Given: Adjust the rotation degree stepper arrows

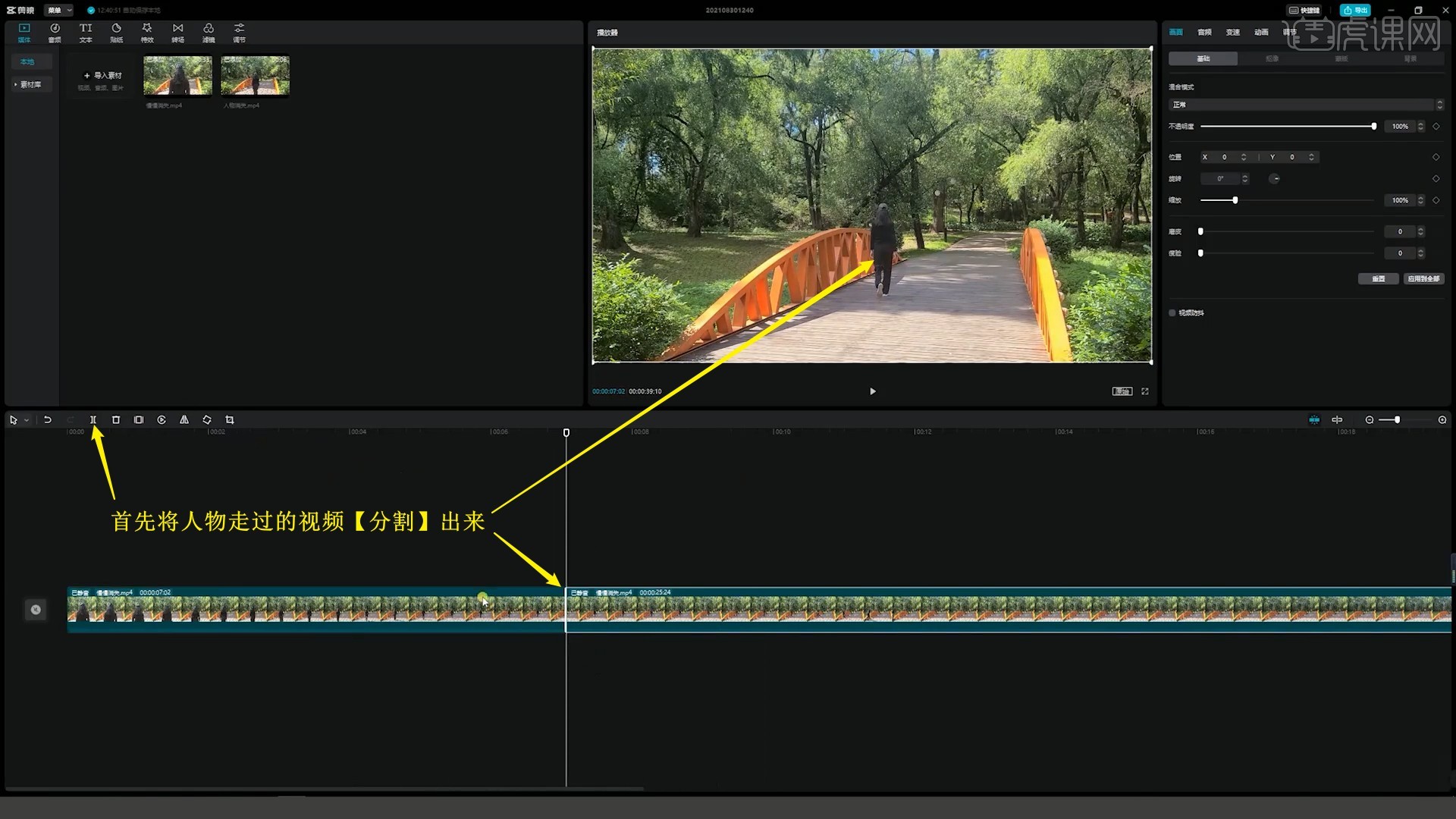Looking at the screenshot, I should pos(1245,179).
